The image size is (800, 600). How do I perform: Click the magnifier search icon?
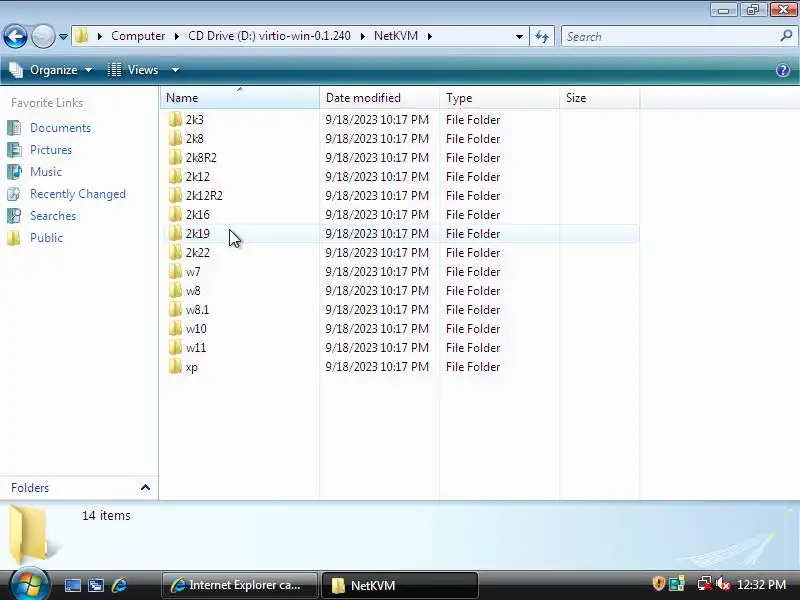tap(786, 36)
